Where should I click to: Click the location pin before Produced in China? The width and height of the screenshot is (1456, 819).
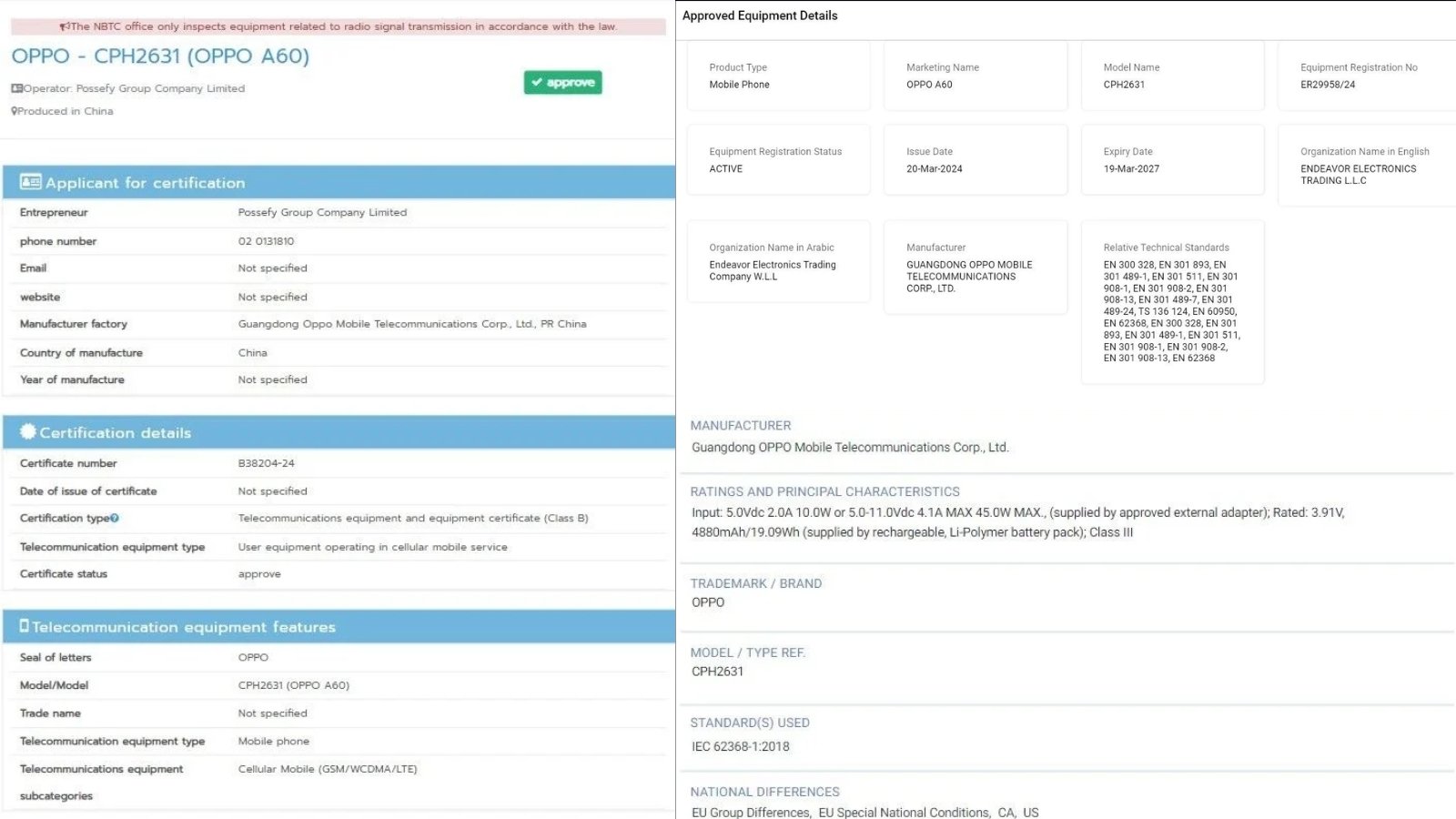click(14, 111)
